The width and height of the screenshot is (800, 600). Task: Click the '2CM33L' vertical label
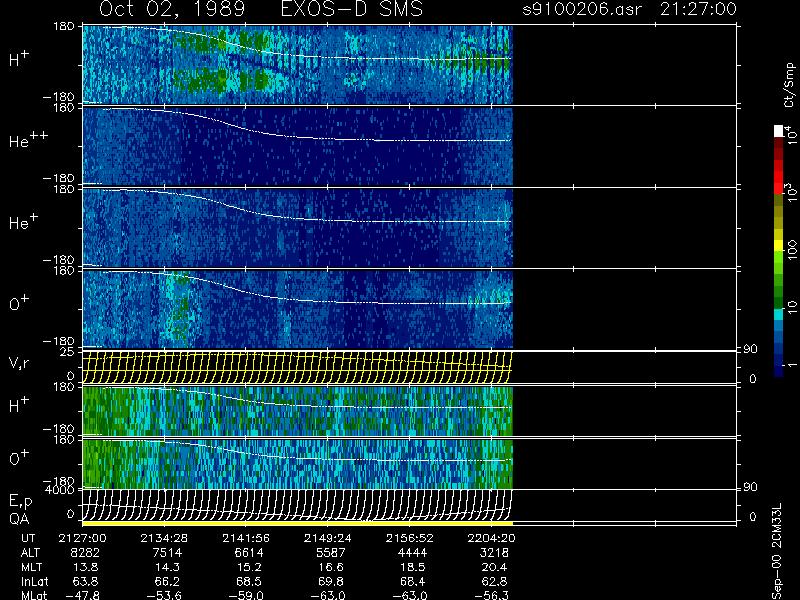[776, 527]
